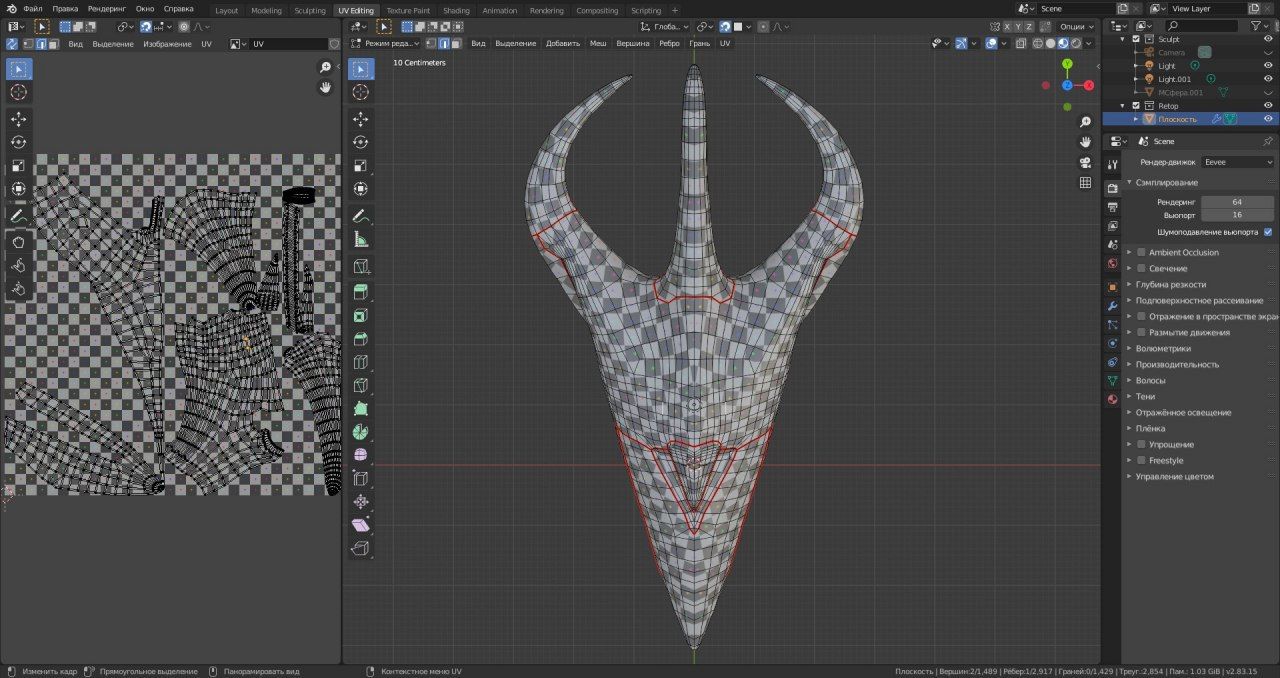Select the Spin tool
1280x678 pixels.
[x=361, y=431]
